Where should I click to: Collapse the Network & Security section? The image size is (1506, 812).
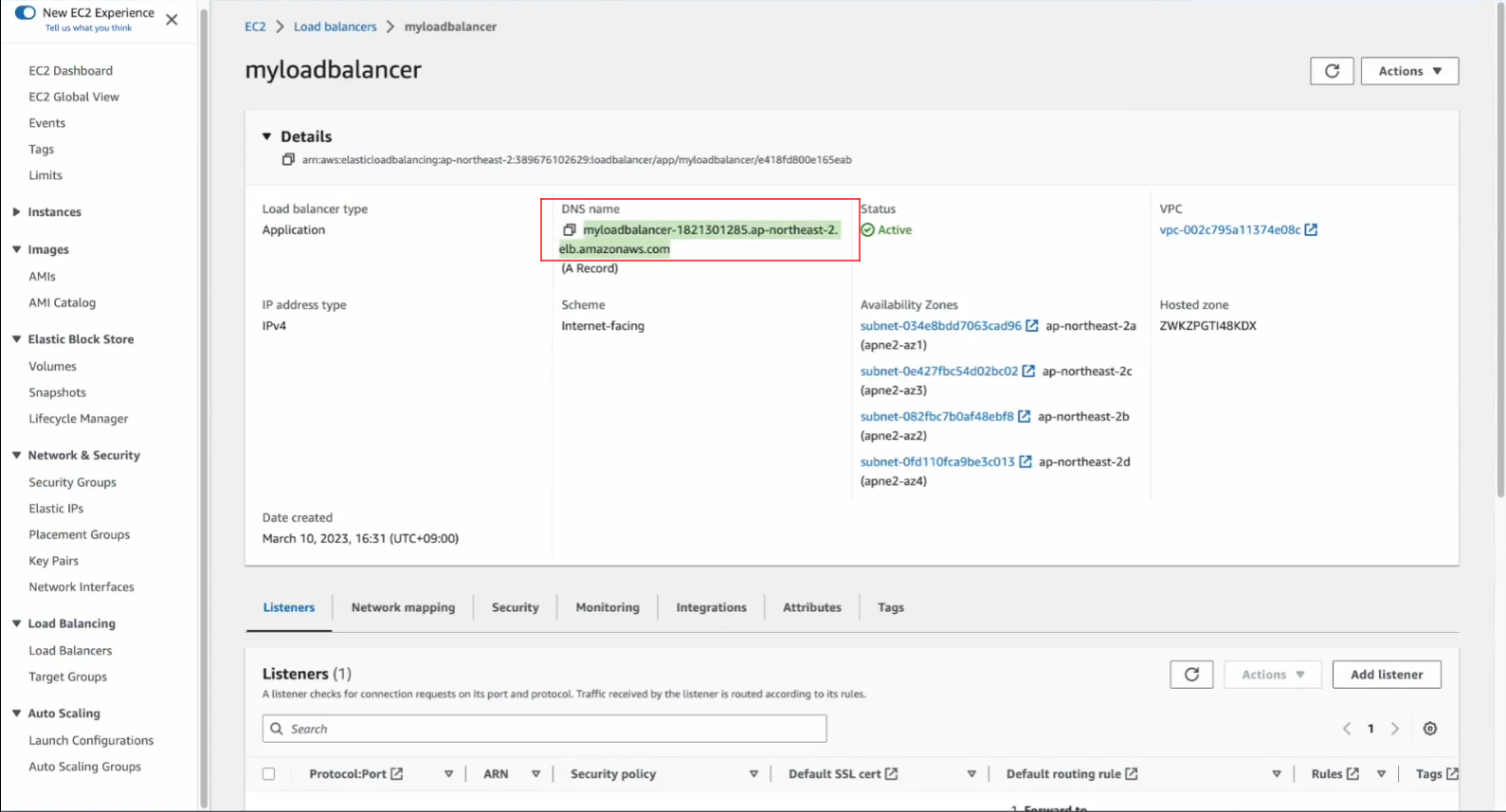16,455
